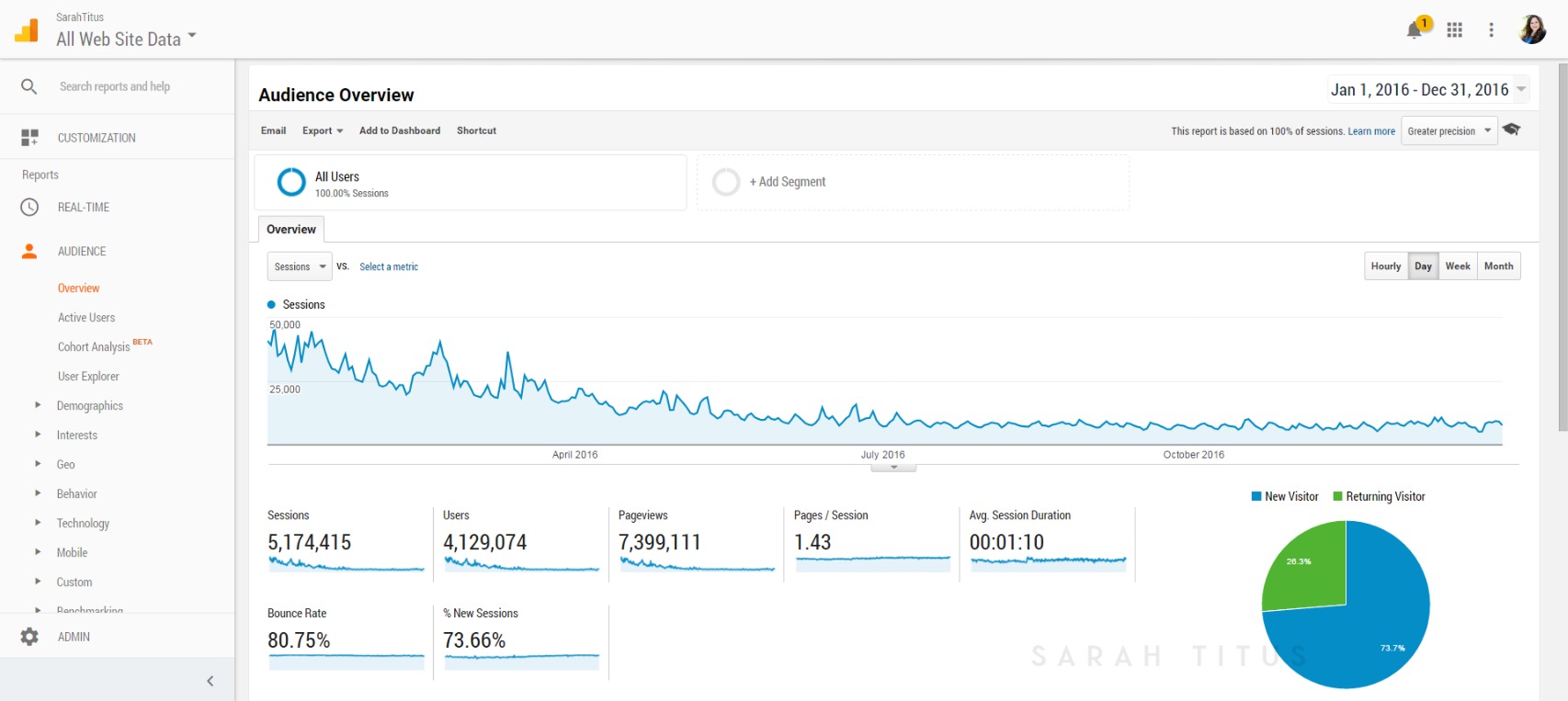Switch chart granularity to Month
The image size is (1568, 701).
[x=1498, y=266]
